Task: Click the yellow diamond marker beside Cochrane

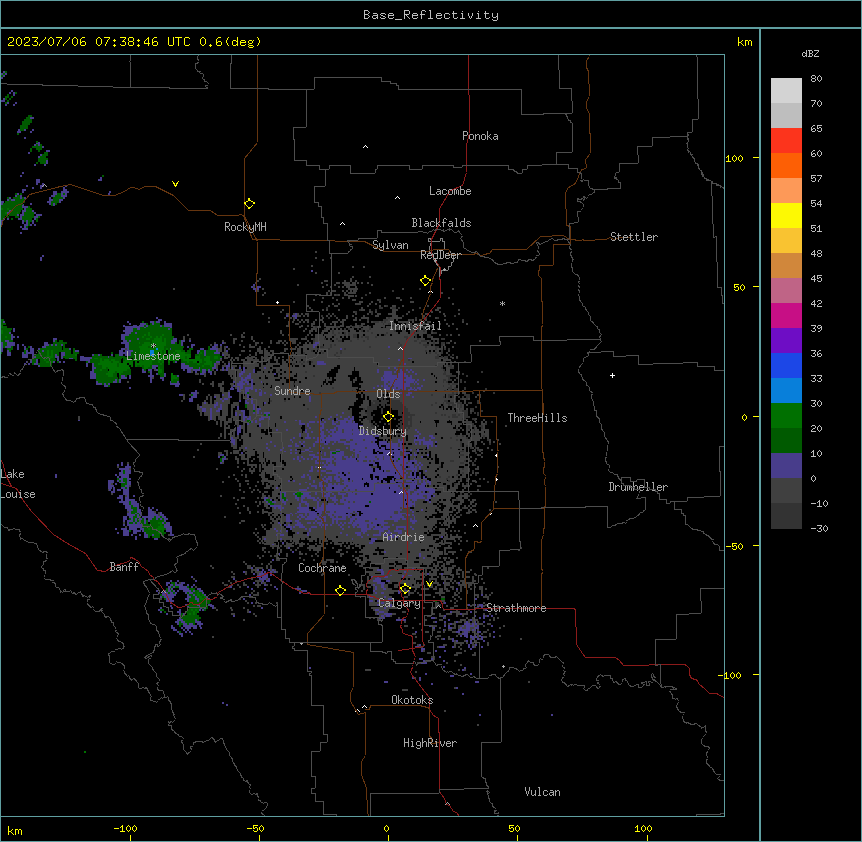Action: tap(340, 590)
